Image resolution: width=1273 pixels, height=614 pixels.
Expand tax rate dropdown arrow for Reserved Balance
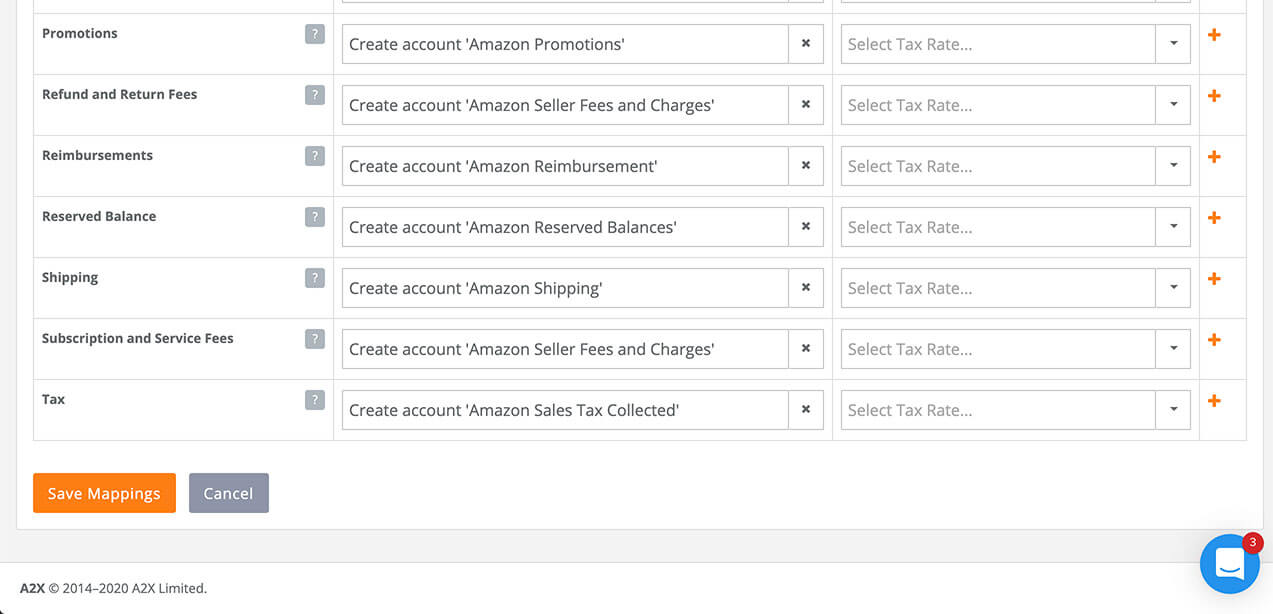(1173, 227)
